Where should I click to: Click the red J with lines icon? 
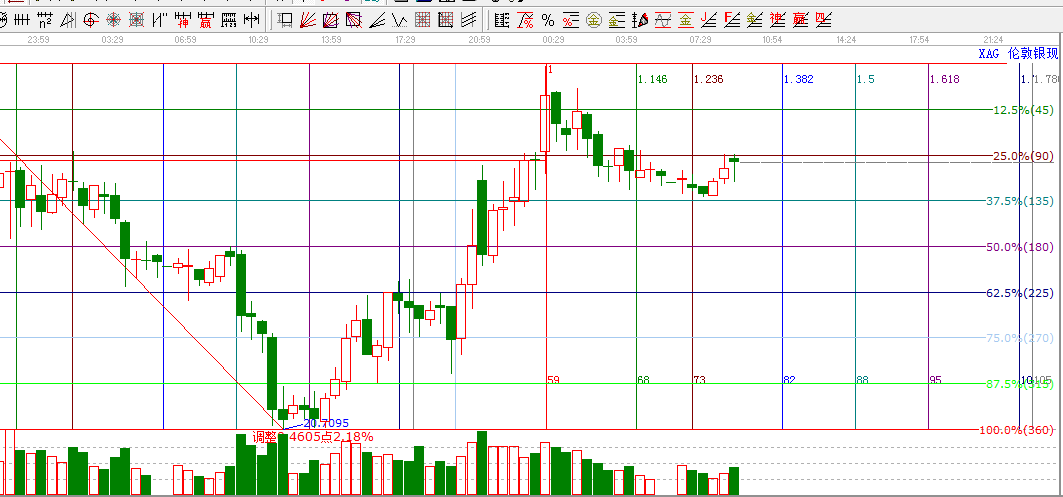click(x=708, y=20)
